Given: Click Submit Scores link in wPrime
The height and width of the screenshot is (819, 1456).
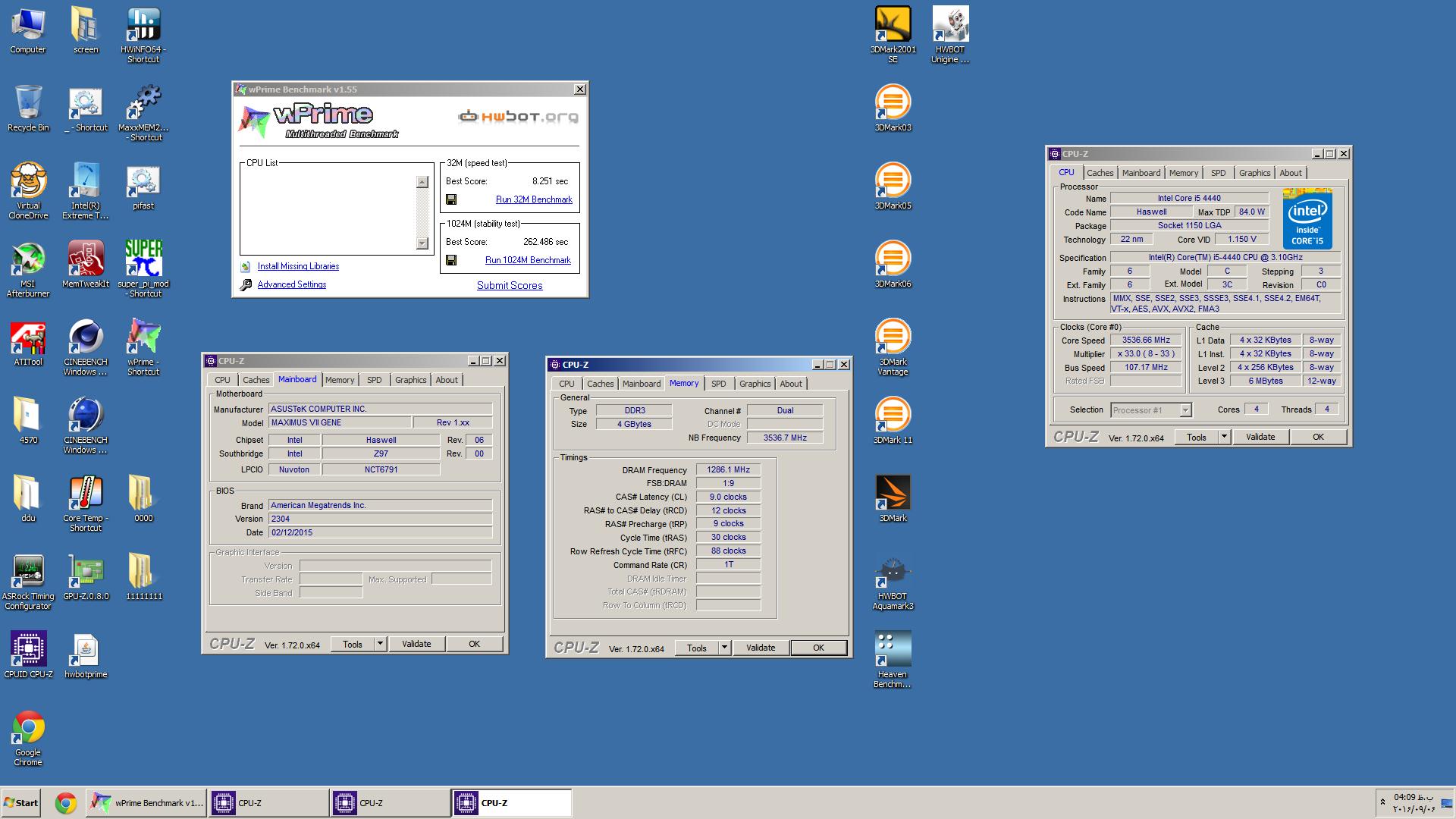Looking at the screenshot, I should (x=510, y=286).
